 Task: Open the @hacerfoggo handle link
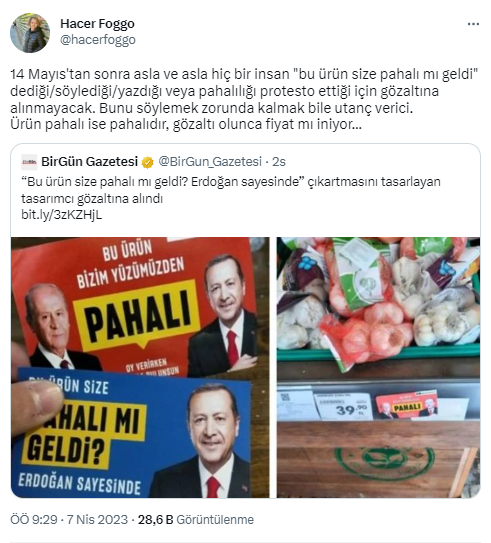(x=98, y=40)
